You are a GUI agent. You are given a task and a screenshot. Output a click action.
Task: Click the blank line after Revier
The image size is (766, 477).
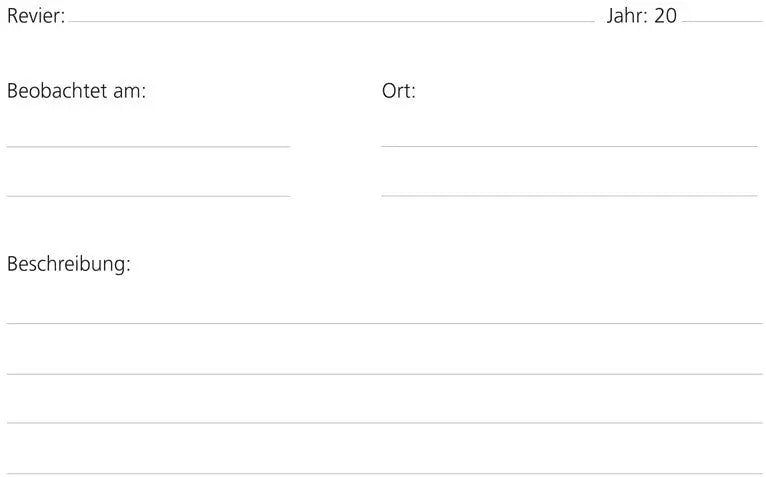click(x=332, y=18)
